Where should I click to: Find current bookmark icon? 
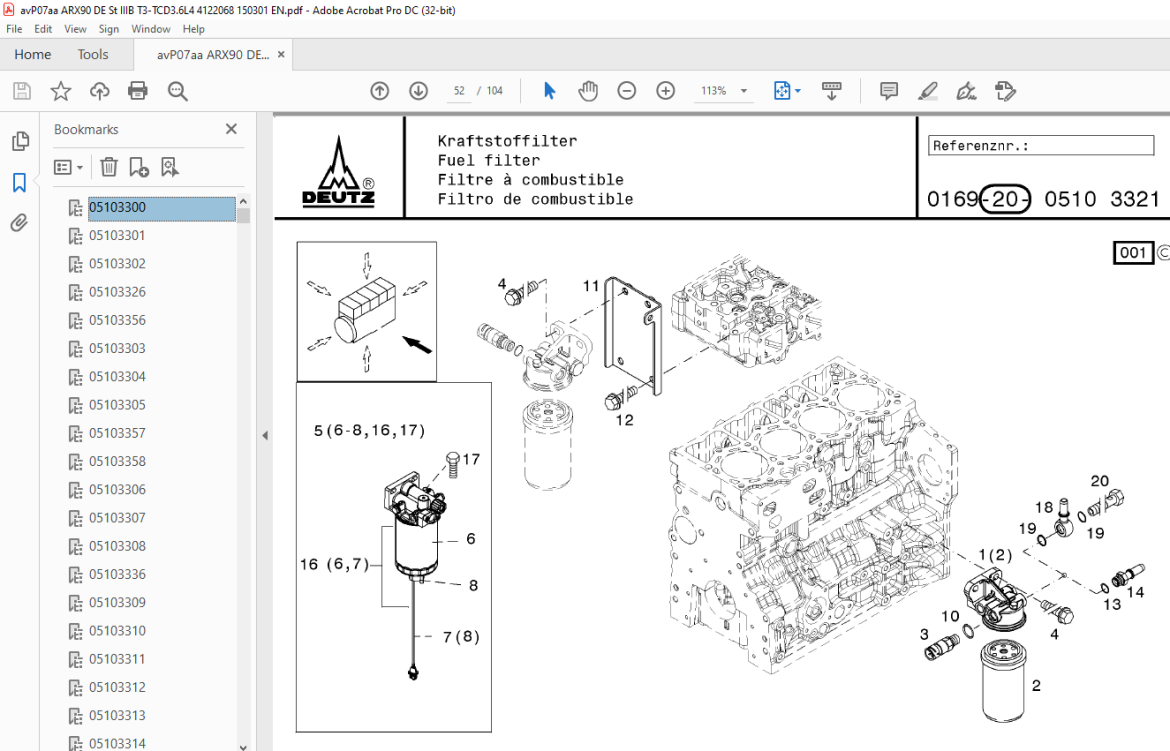point(170,167)
